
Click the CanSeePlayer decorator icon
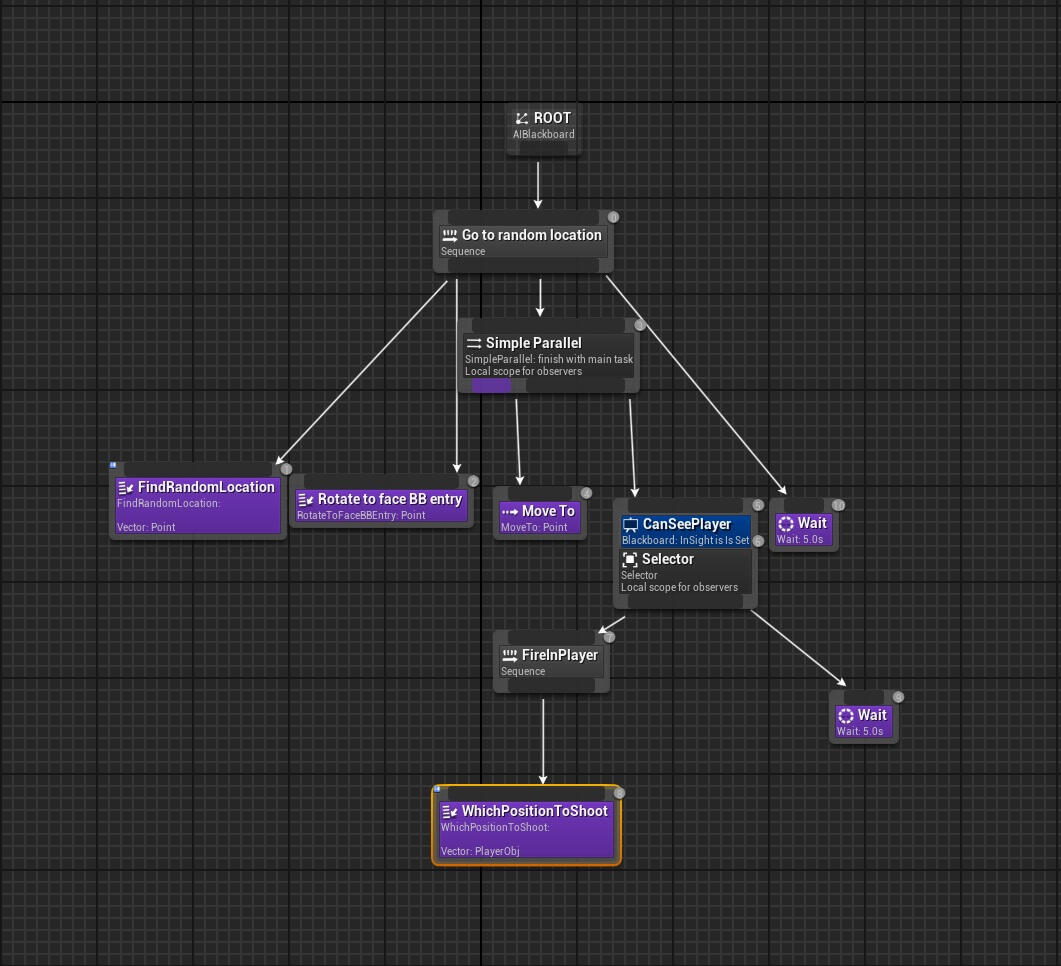coord(630,525)
